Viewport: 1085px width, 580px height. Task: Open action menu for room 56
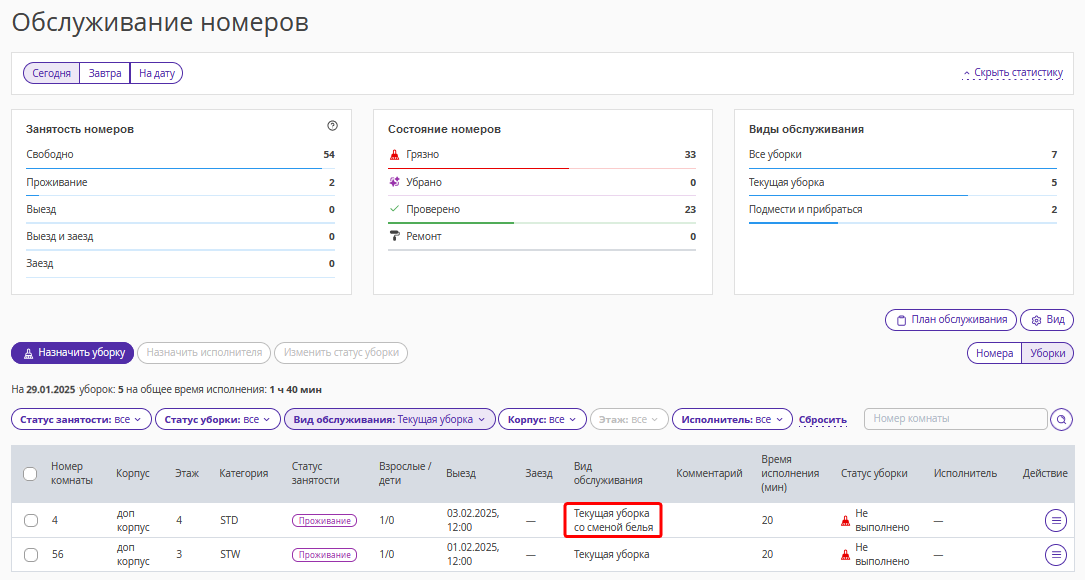click(x=1055, y=554)
